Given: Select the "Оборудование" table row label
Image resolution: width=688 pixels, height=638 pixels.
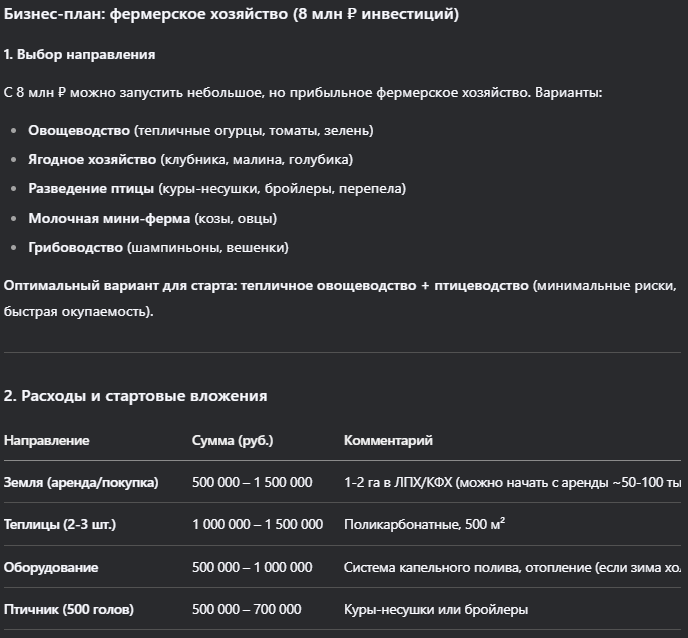Looking at the screenshot, I should click(x=51, y=567).
